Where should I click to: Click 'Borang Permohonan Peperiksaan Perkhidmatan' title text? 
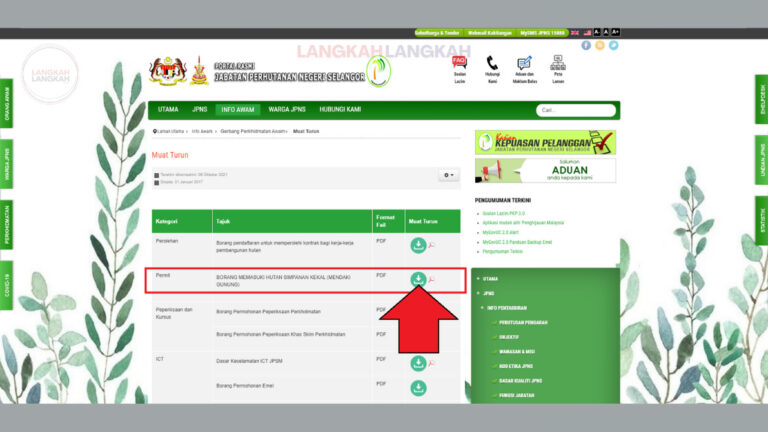(268, 312)
